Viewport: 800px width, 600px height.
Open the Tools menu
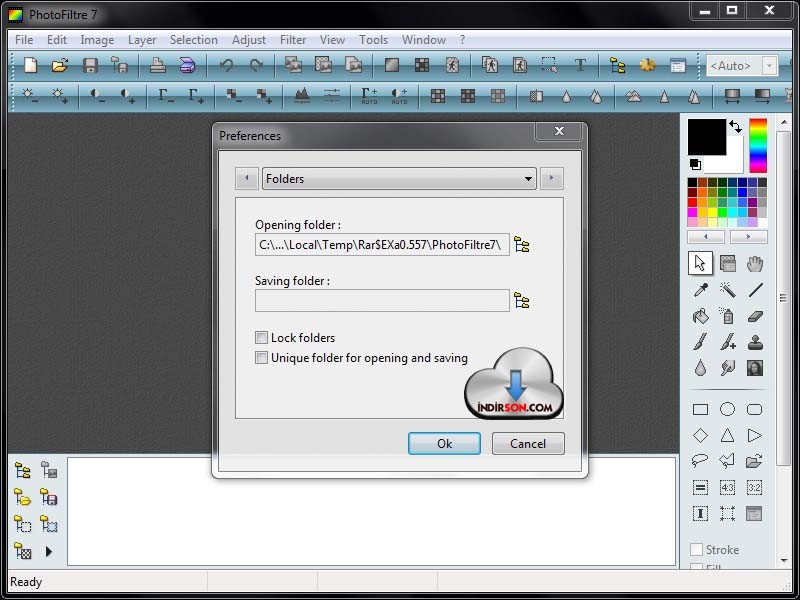coord(373,40)
